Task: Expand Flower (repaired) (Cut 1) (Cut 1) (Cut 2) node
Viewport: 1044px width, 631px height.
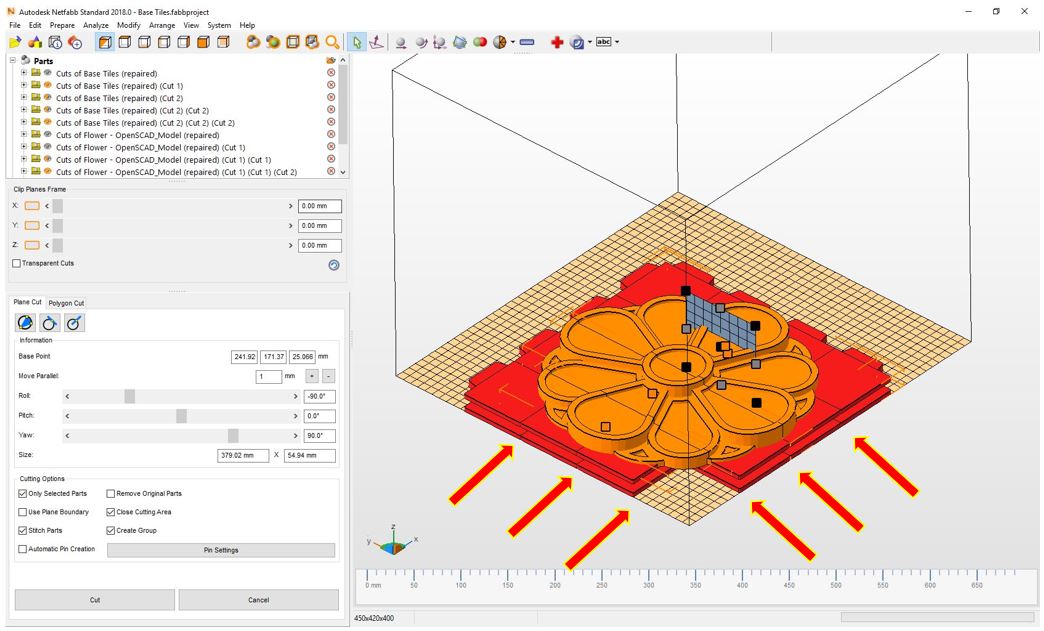Action: coord(24,172)
